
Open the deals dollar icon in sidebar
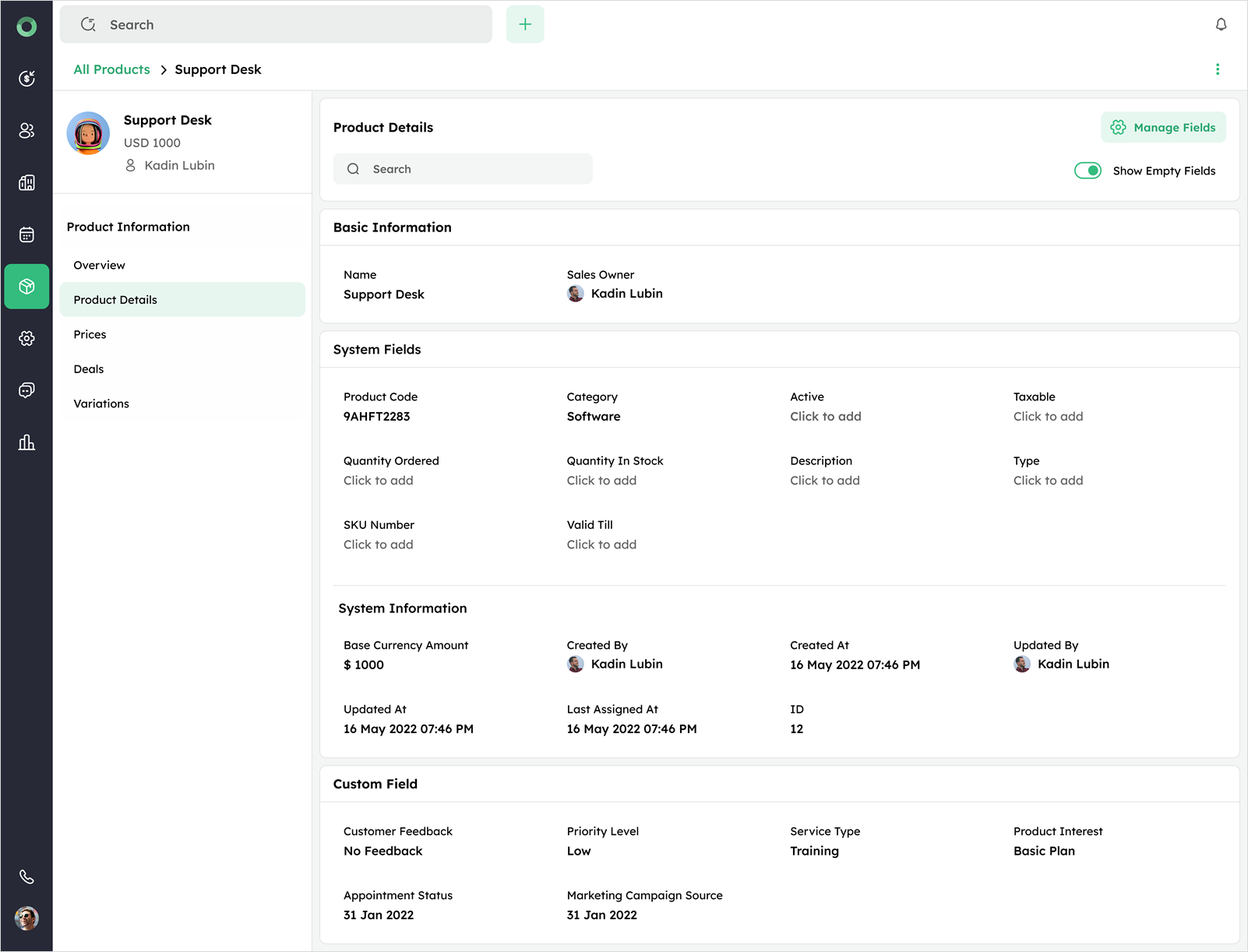pos(26,78)
